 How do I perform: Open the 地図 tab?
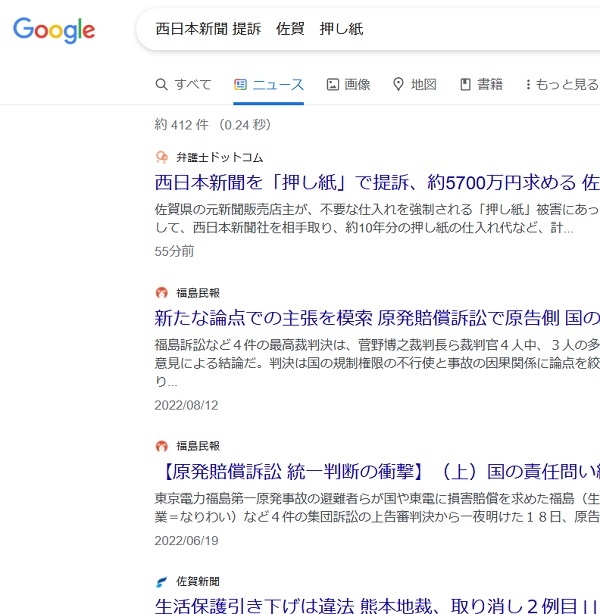[x=424, y=84]
